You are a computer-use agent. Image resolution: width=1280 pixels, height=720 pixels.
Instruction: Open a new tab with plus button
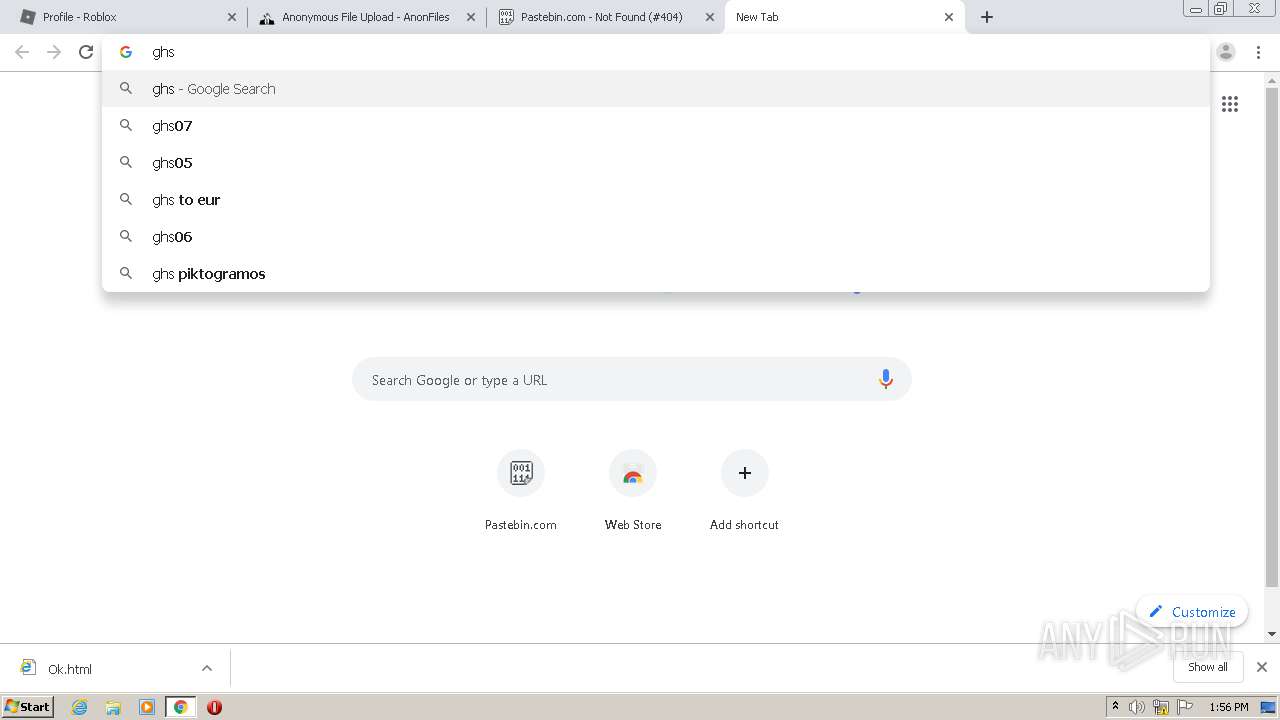click(x=987, y=17)
